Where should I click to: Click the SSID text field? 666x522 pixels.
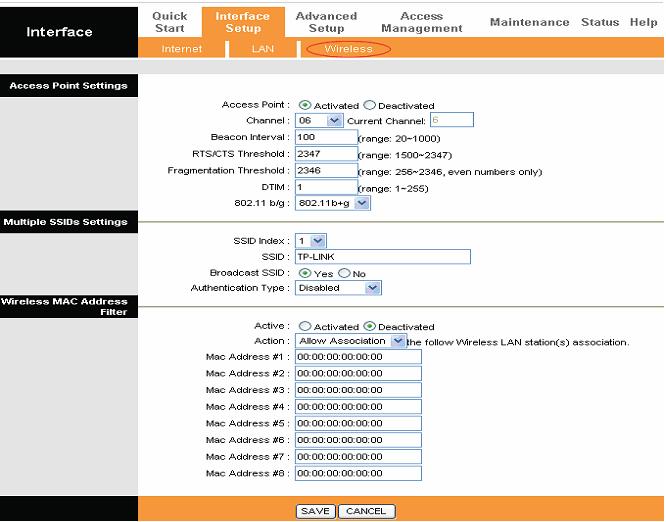(x=383, y=257)
